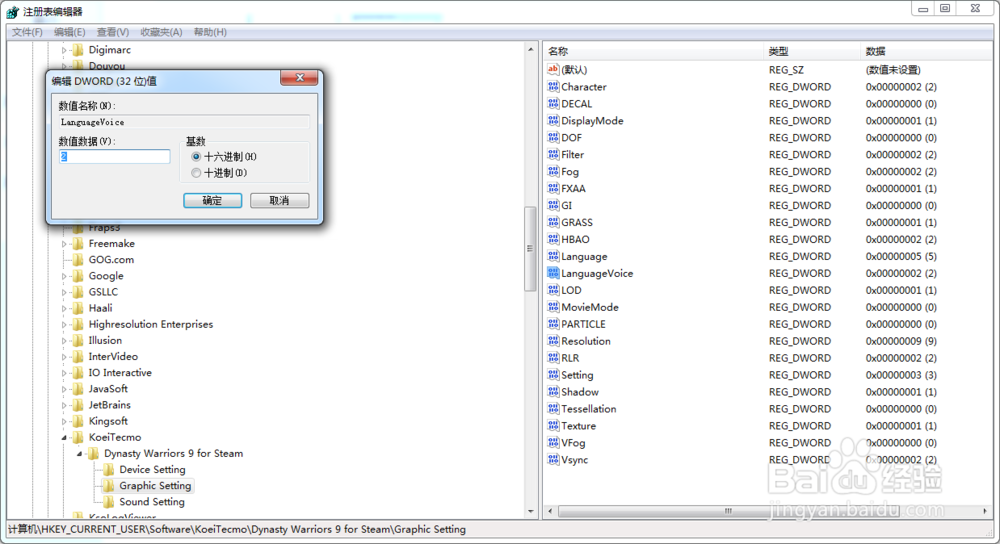Open the 帮助(H) menu
1000x544 pixels.
coord(210,32)
